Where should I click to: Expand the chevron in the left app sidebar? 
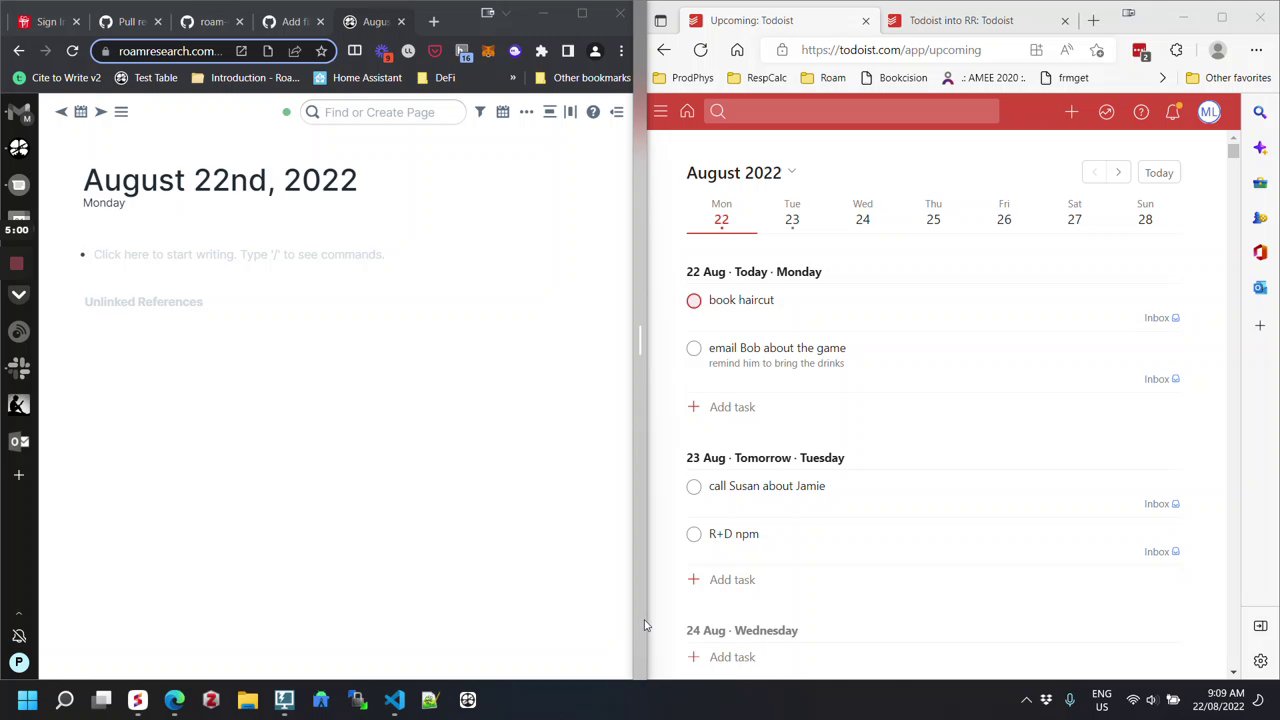[x=18, y=295]
